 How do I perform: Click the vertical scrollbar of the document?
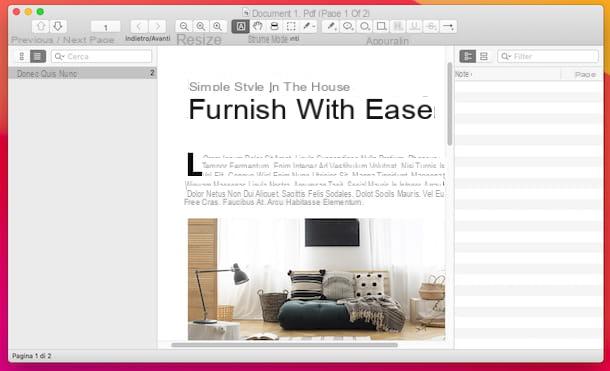click(450, 104)
